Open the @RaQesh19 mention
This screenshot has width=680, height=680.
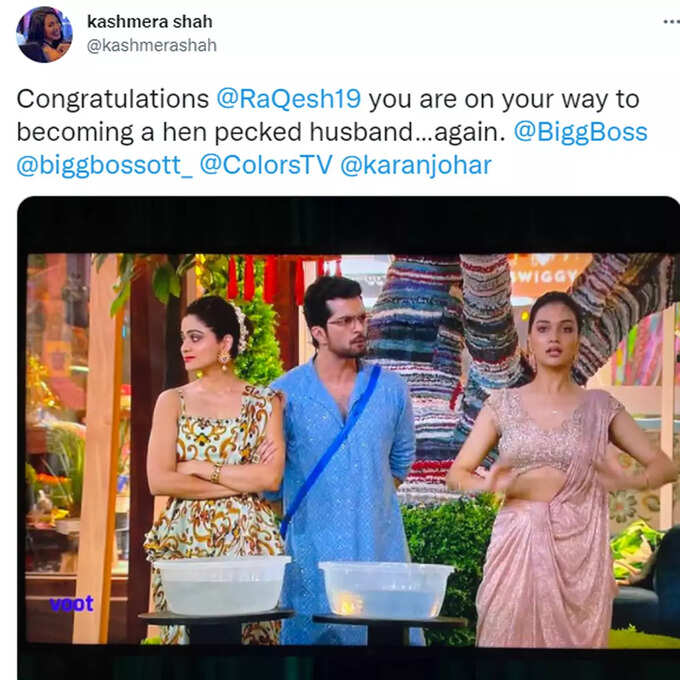coord(288,99)
